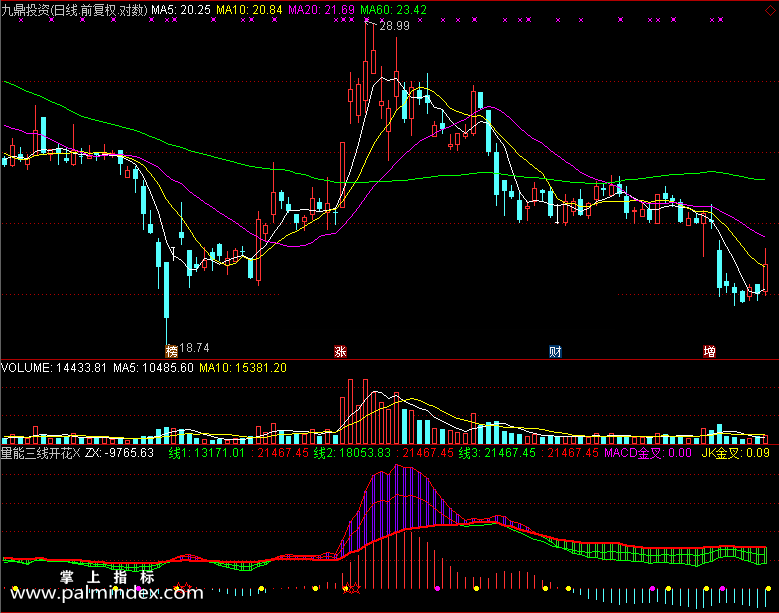The width and height of the screenshot is (779, 613).
Task: Open the 财 financial marker on the price chart
Action: (x=555, y=352)
